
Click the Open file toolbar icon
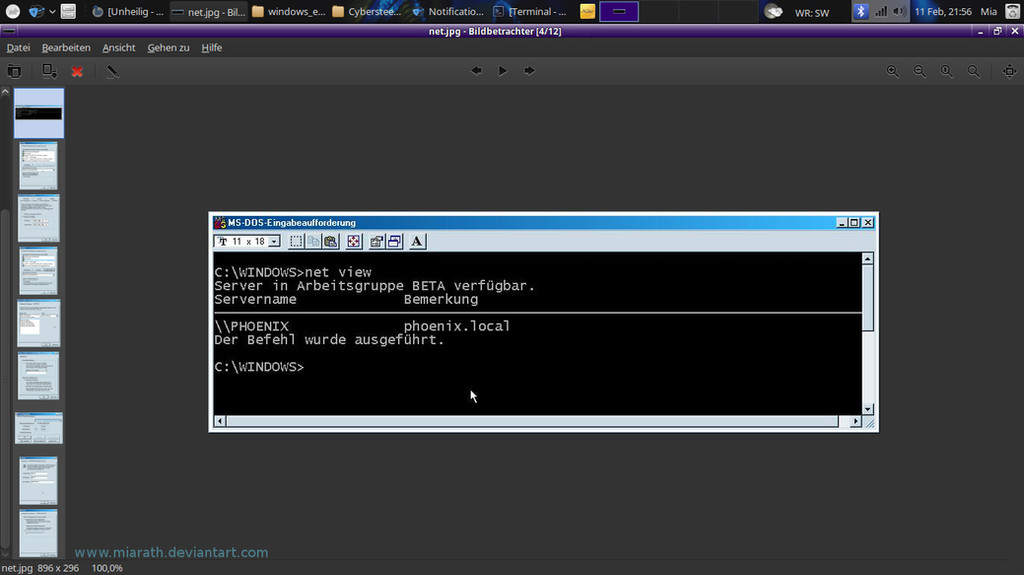(x=14, y=71)
